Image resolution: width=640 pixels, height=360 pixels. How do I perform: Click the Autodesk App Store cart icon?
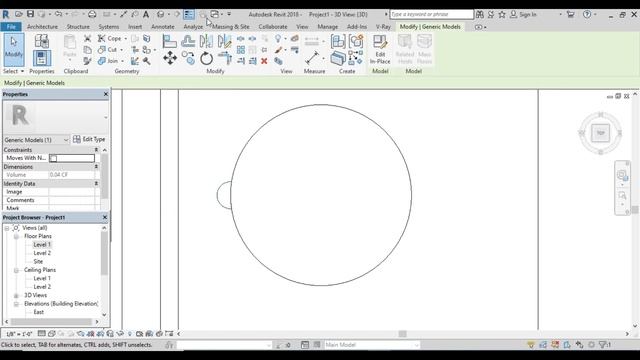tap(571, 14)
